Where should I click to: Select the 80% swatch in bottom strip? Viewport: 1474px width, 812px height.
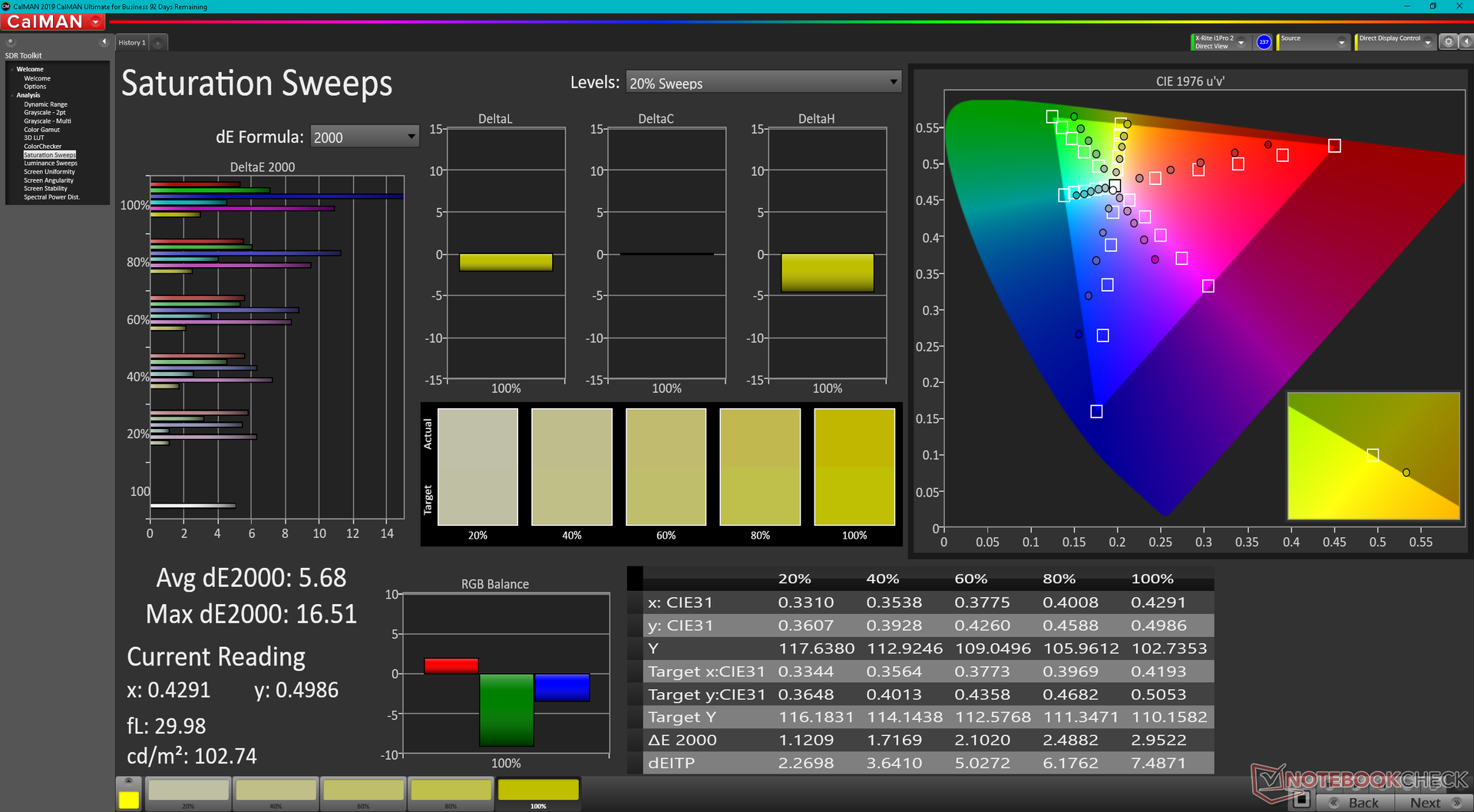(x=451, y=794)
